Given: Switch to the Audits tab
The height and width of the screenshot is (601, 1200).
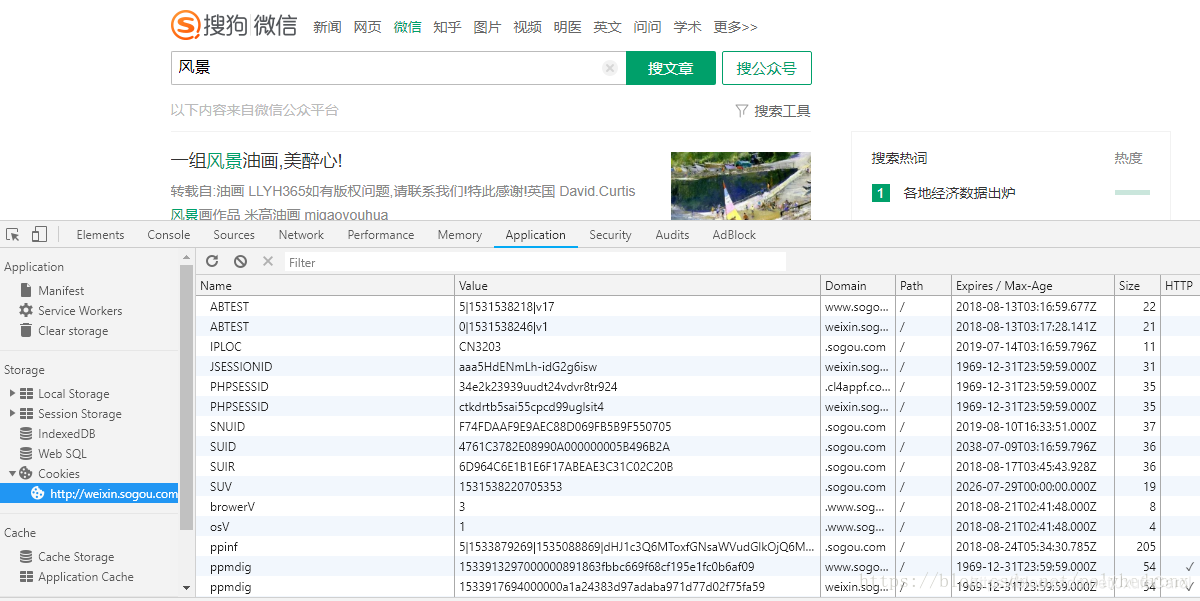Looking at the screenshot, I should pos(672,235).
